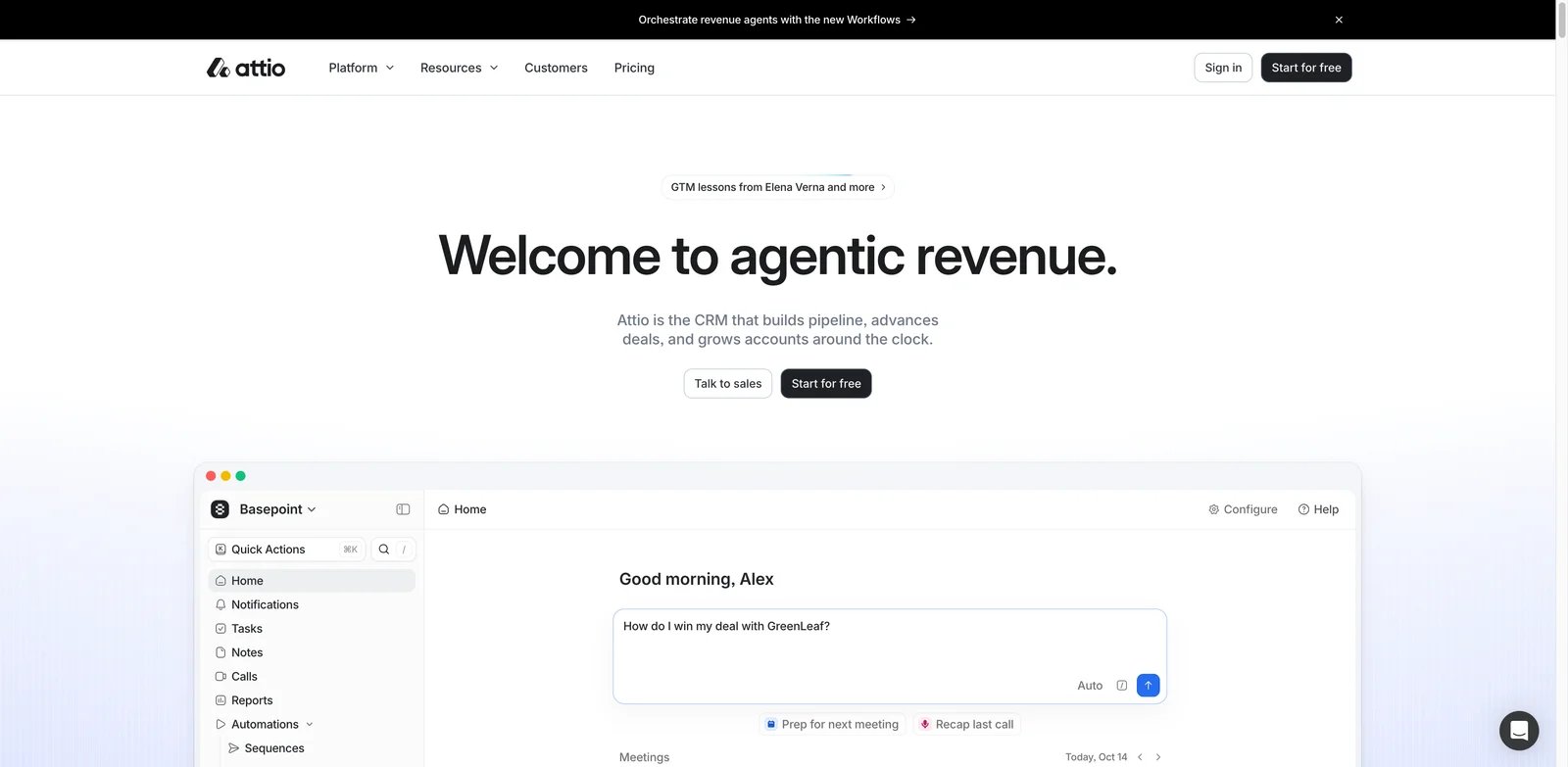This screenshot has height=767, width=1568.
Task: Click the Reports chart icon
Action: [x=220, y=700]
